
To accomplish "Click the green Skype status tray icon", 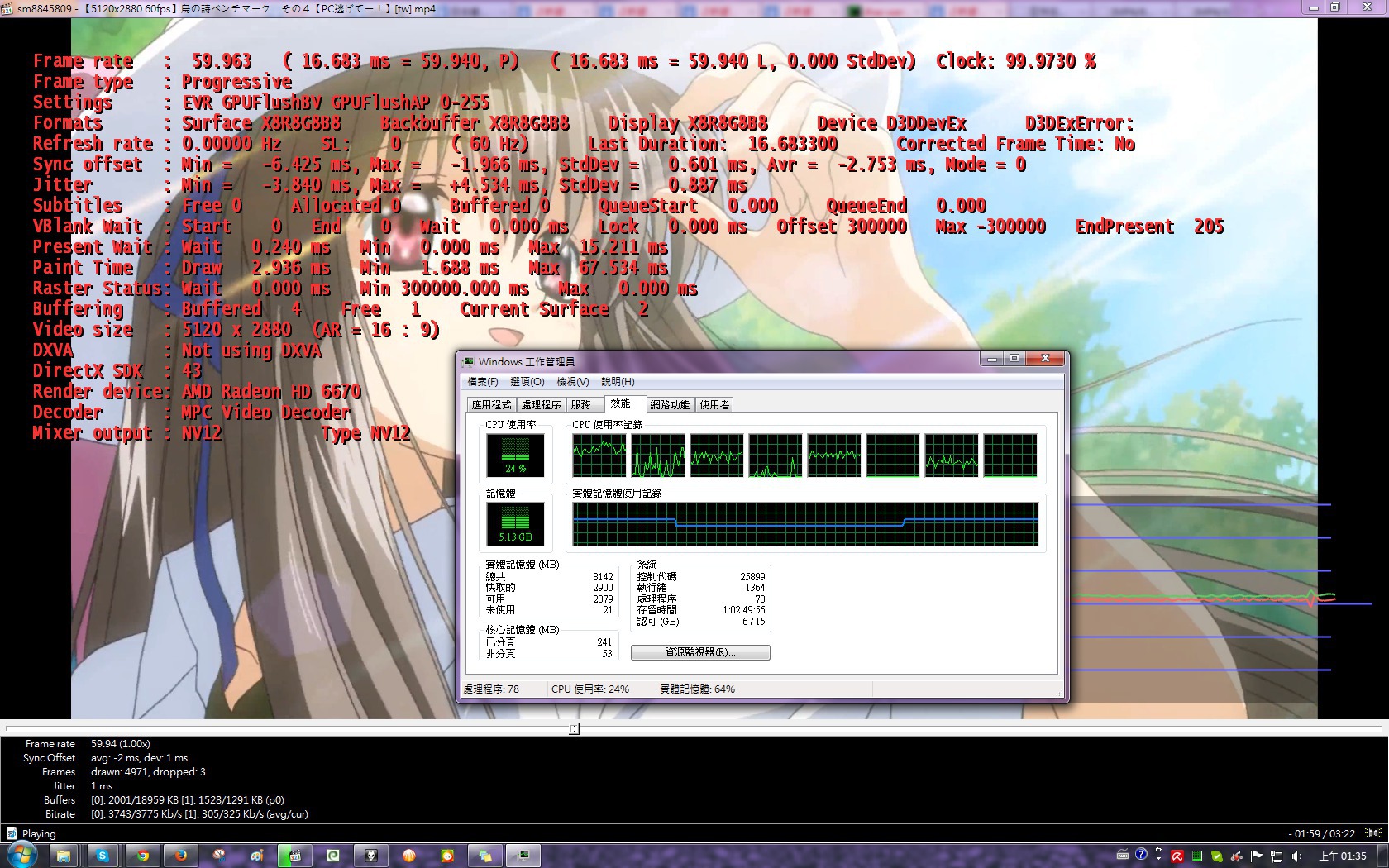I will [x=1216, y=856].
